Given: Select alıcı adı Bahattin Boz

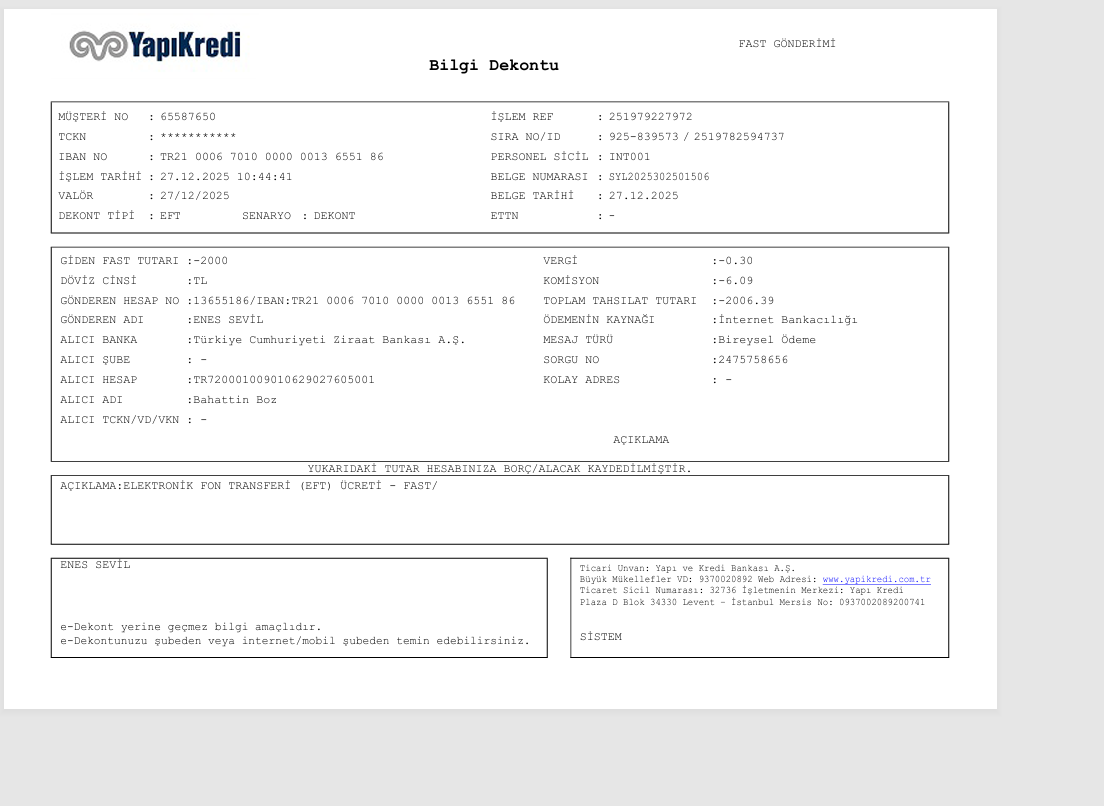Looking at the screenshot, I should click(234, 400).
